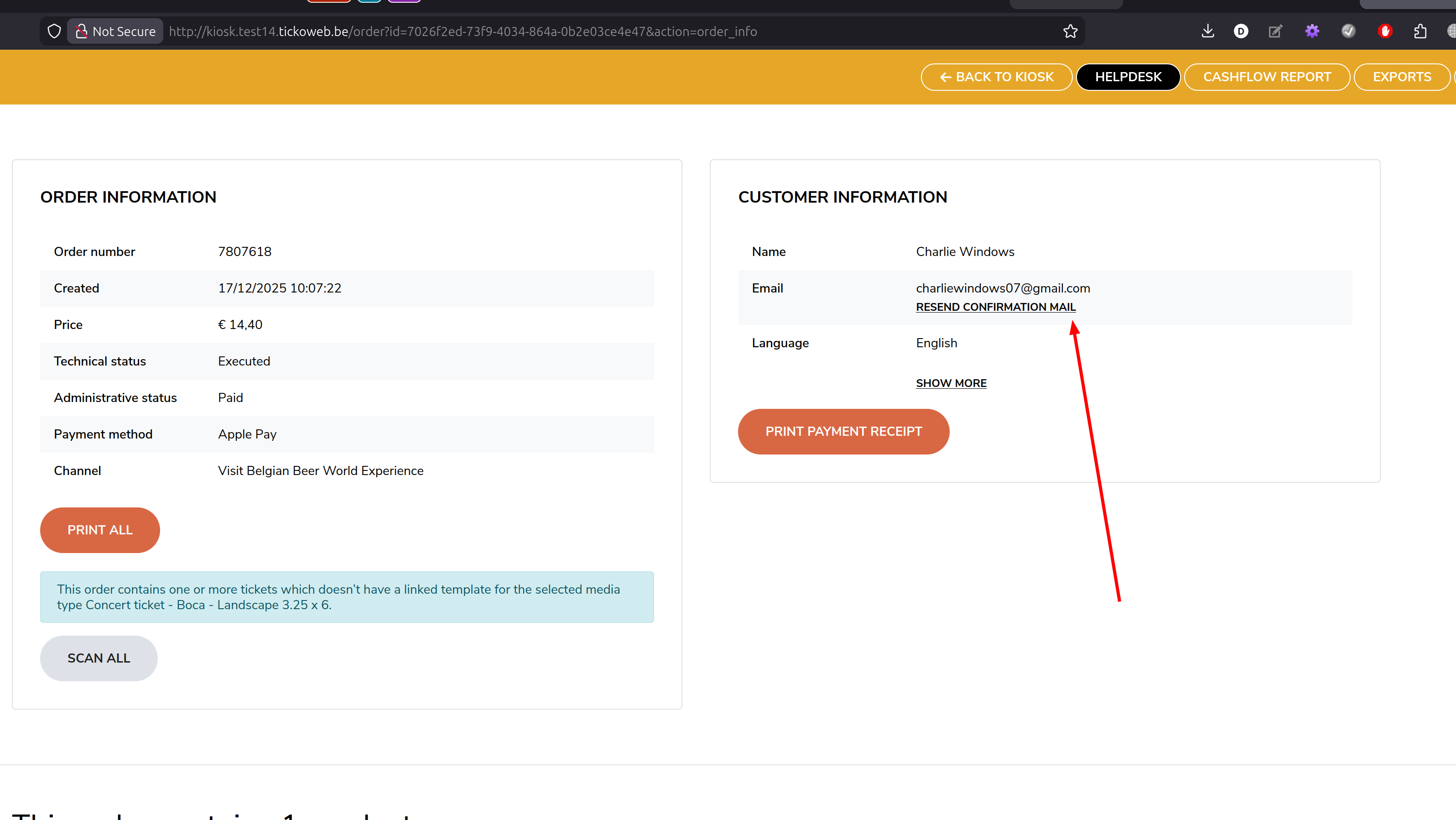This screenshot has height=820, width=1456.
Task: Click the white circular D extension icon
Action: coord(1241,31)
